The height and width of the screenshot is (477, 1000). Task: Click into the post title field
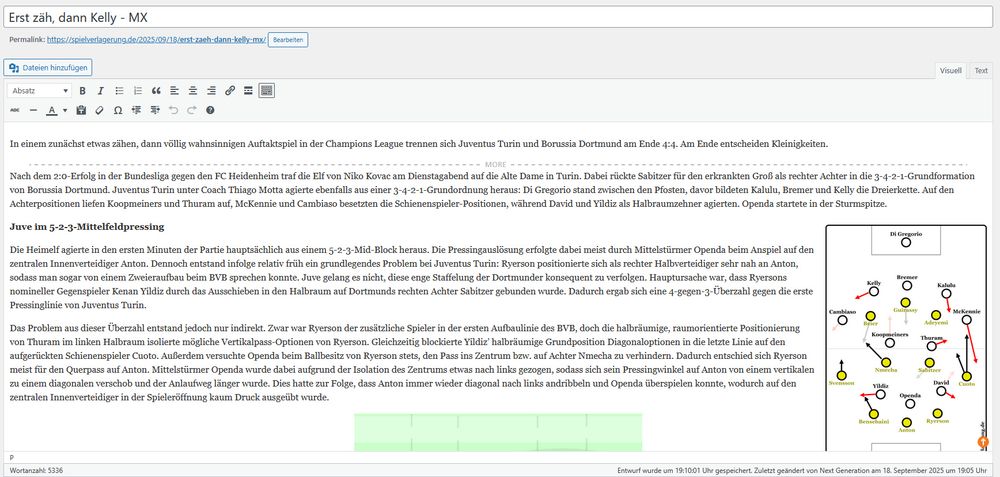500,18
